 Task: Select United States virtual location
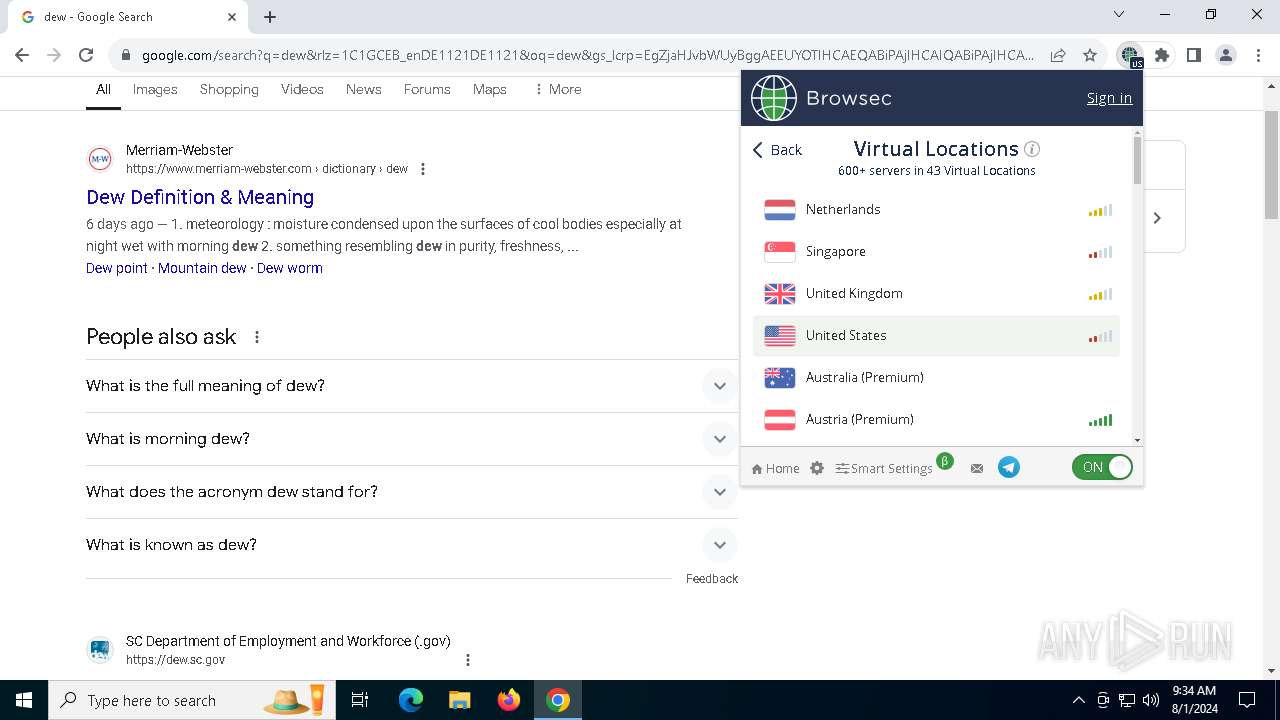coord(936,336)
